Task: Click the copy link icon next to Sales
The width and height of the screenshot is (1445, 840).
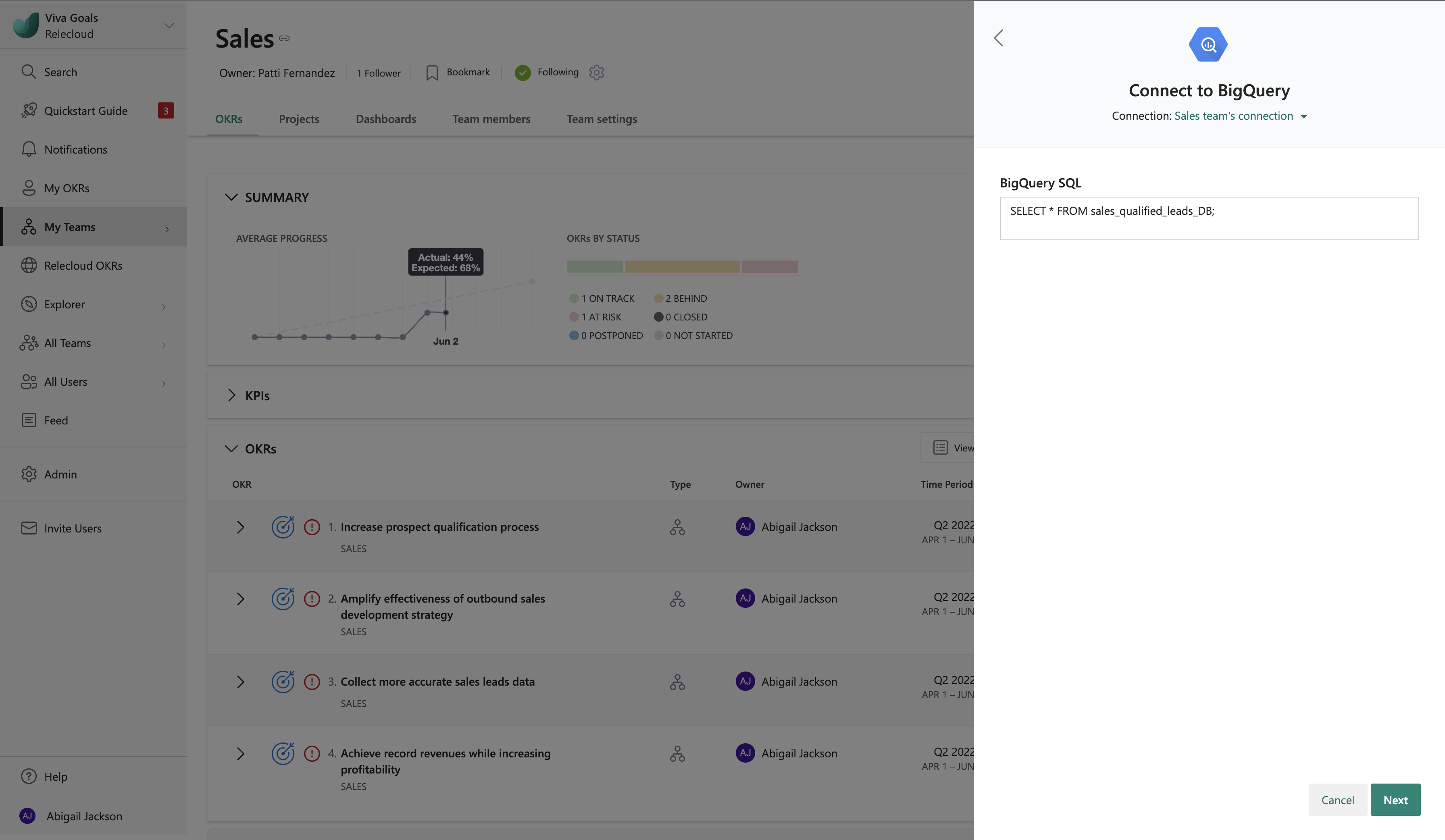Action: 284,38
